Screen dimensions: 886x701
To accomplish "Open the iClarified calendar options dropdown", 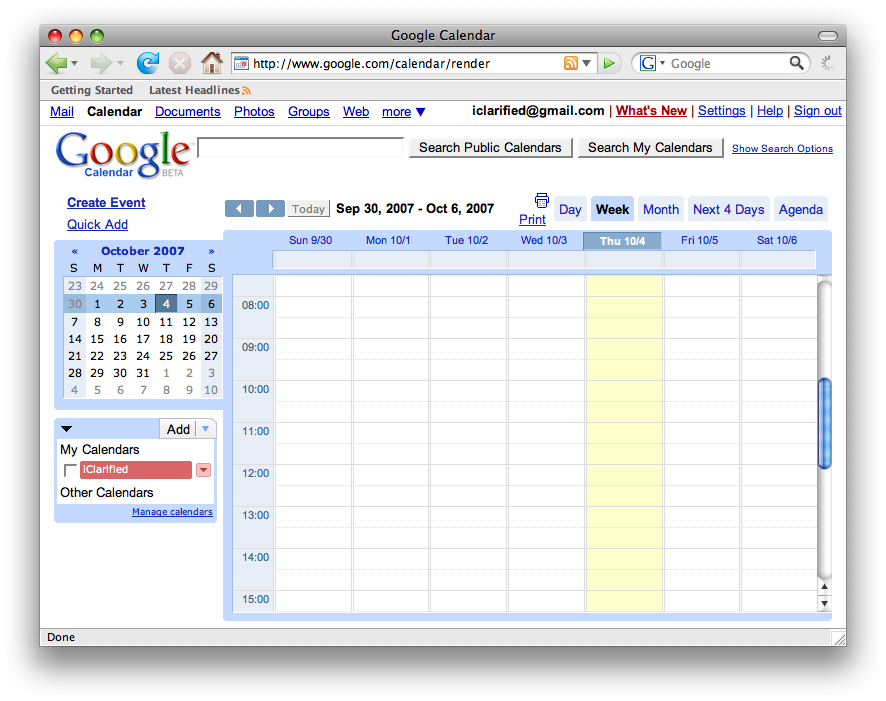I will 203,470.
